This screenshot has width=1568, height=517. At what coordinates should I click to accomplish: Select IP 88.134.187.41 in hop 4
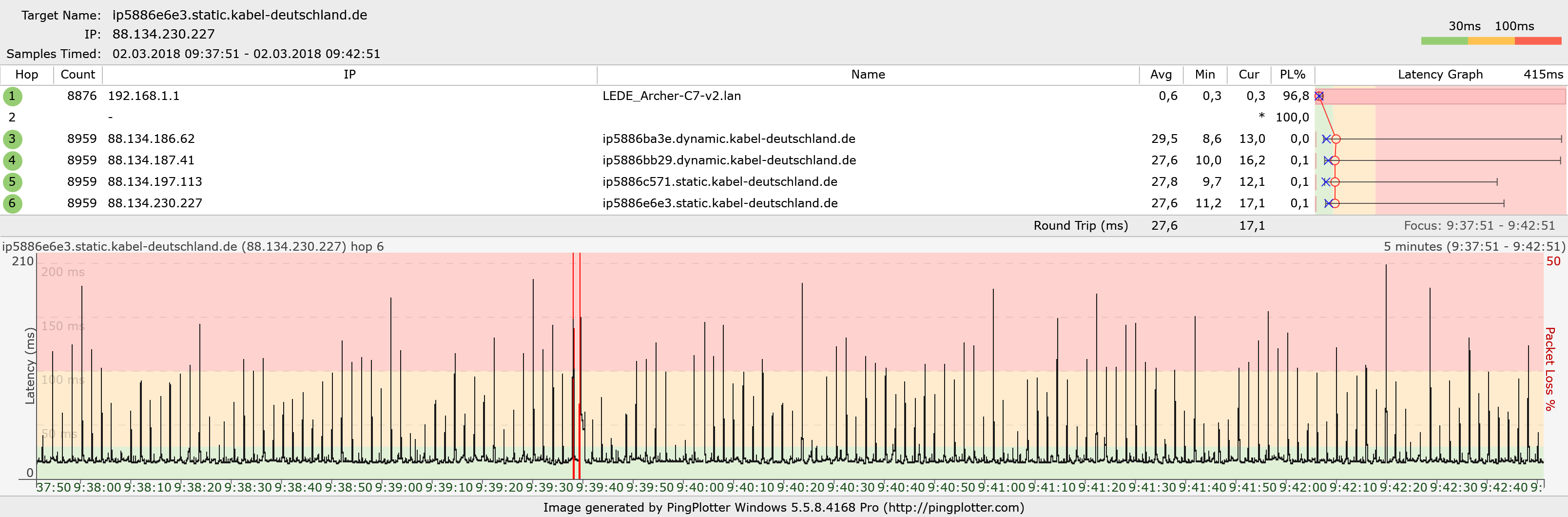[x=151, y=161]
